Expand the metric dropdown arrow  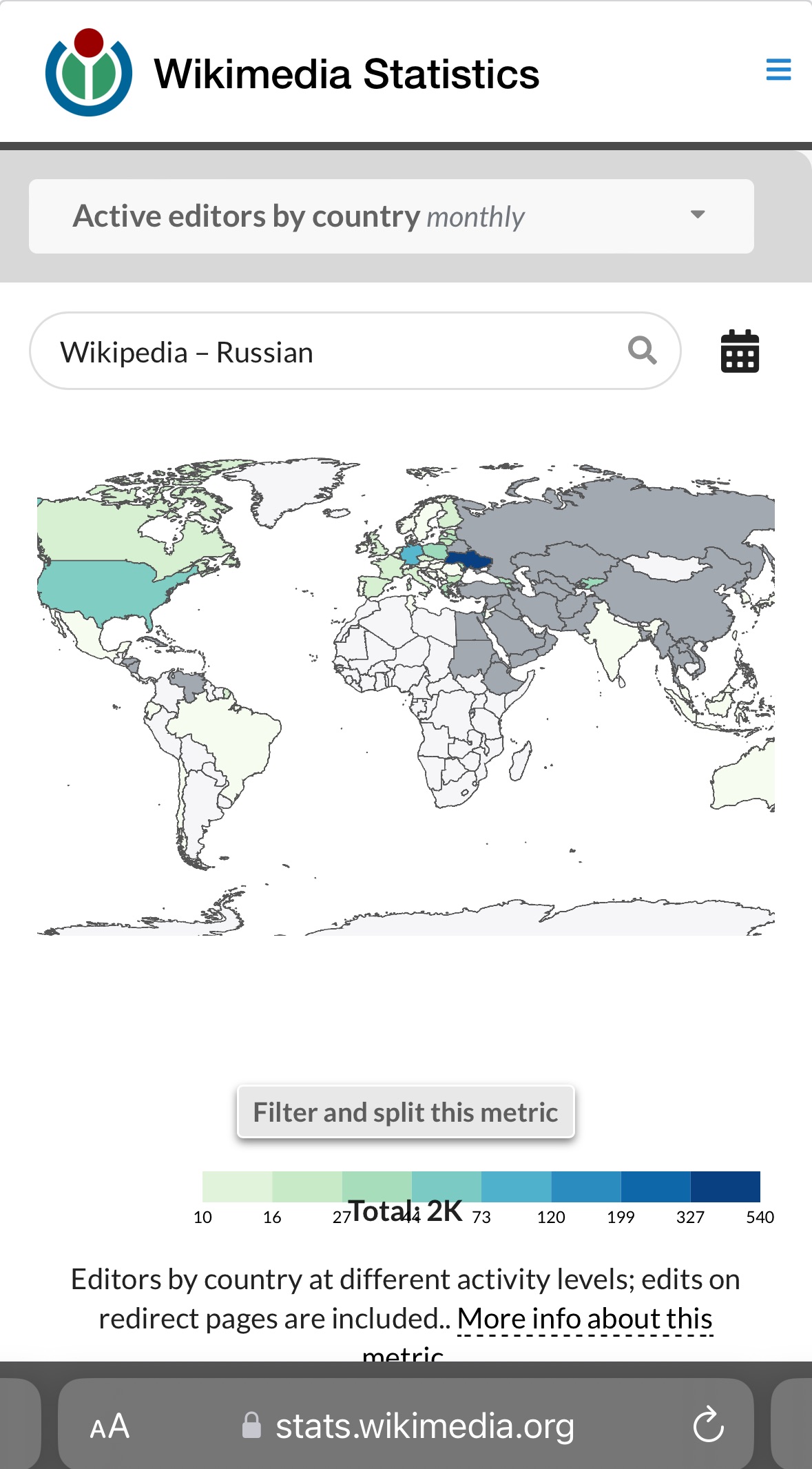pos(698,214)
